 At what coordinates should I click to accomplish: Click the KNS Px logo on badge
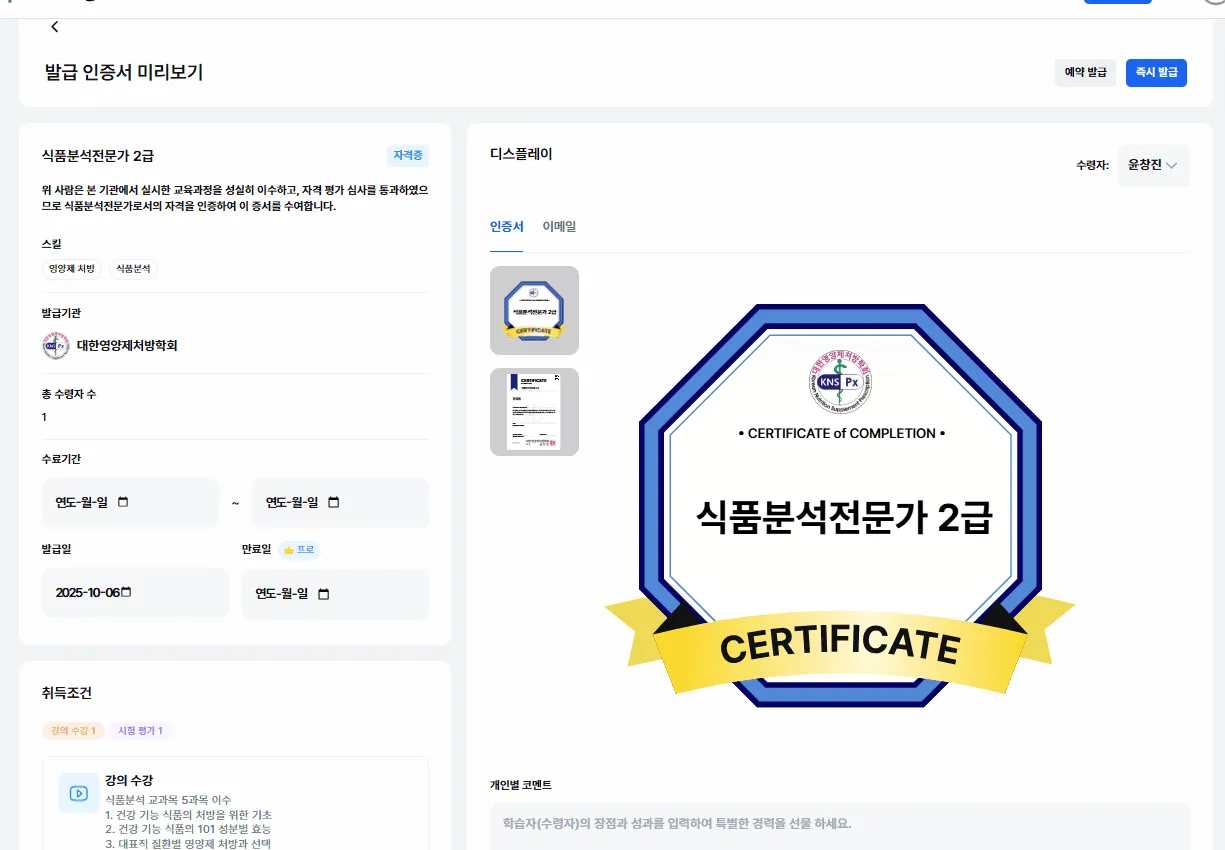point(840,381)
